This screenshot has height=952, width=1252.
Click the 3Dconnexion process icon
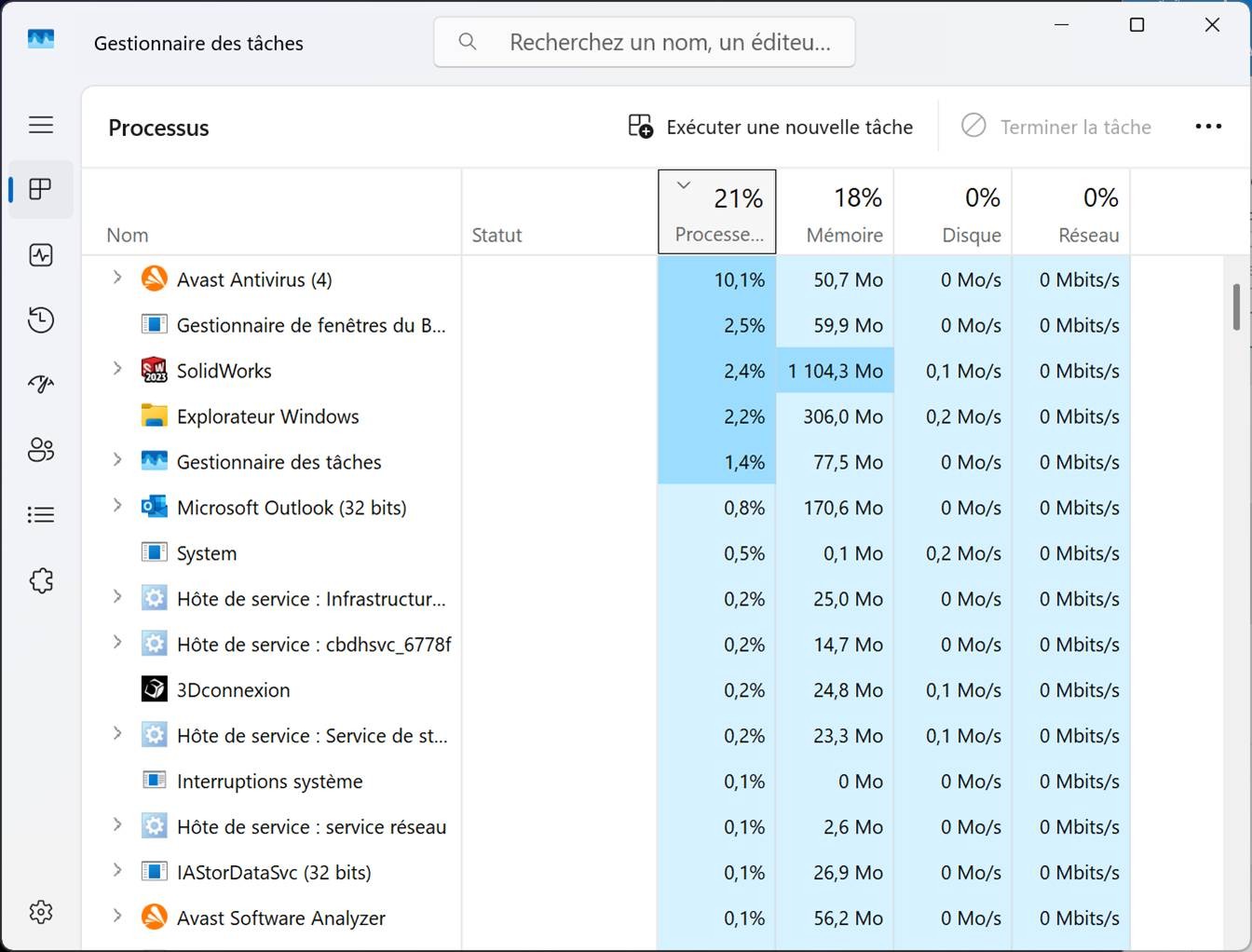click(x=154, y=689)
